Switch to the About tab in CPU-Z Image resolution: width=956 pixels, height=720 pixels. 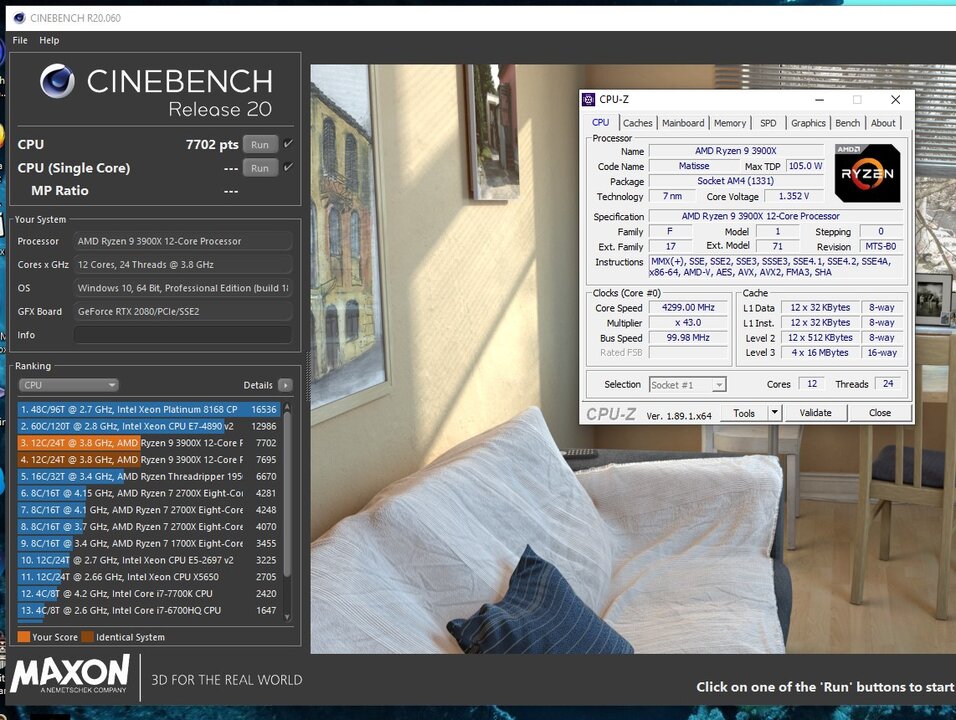pos(883,123)
